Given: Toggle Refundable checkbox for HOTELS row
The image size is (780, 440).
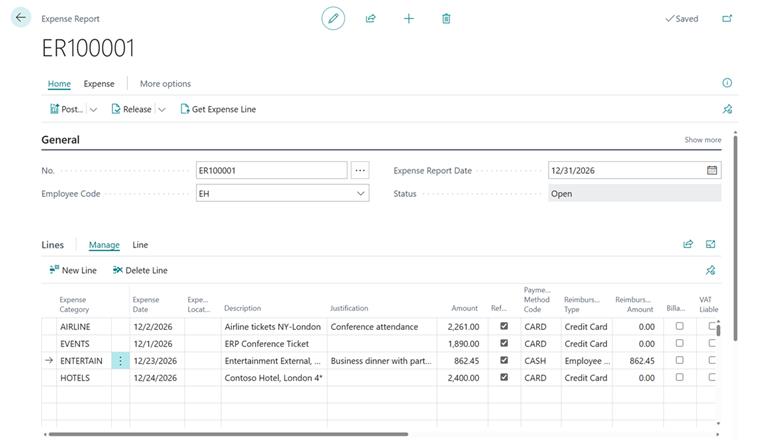Looking at the screenshot, I should 504,377.
